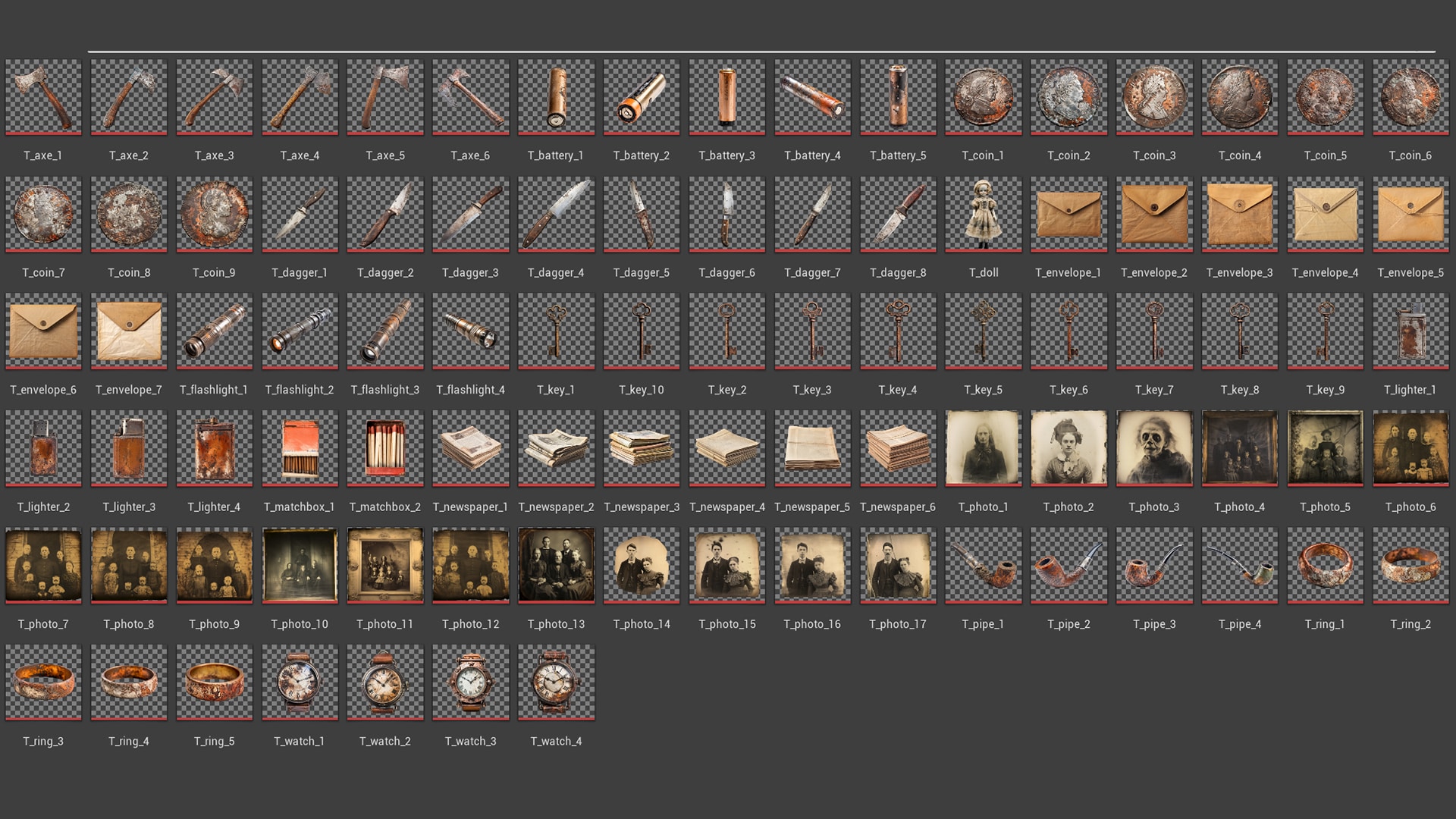Click the T_photo_17 thumbnail
1456x819 pixels.
point(897,566)
